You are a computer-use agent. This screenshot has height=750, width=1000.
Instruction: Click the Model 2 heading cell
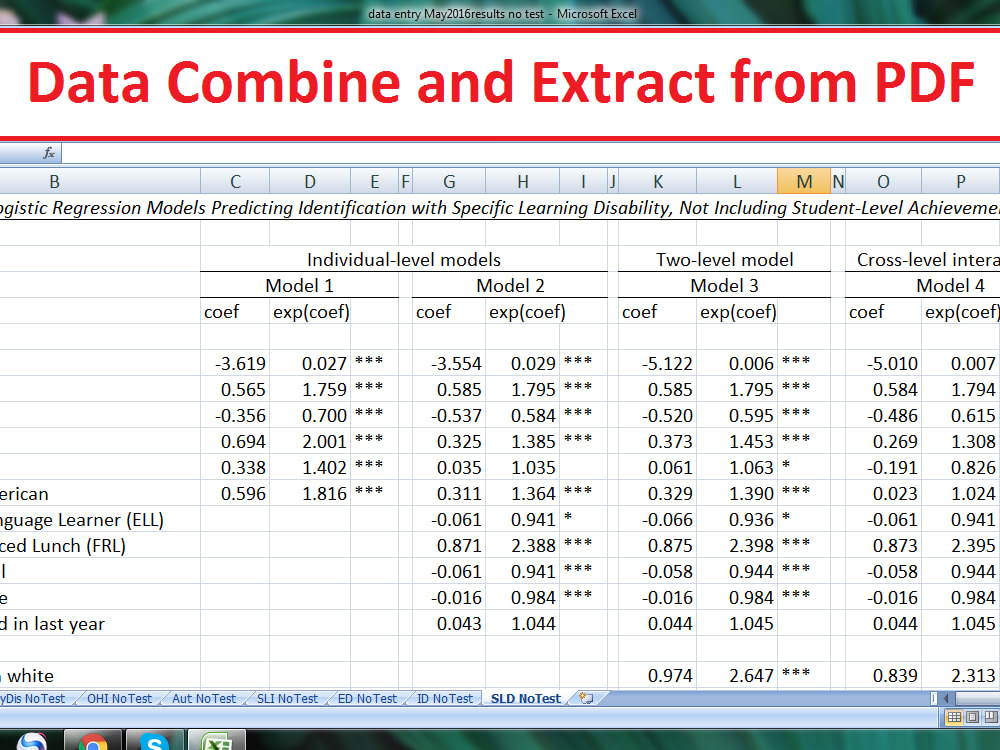(x=510, y=286)
